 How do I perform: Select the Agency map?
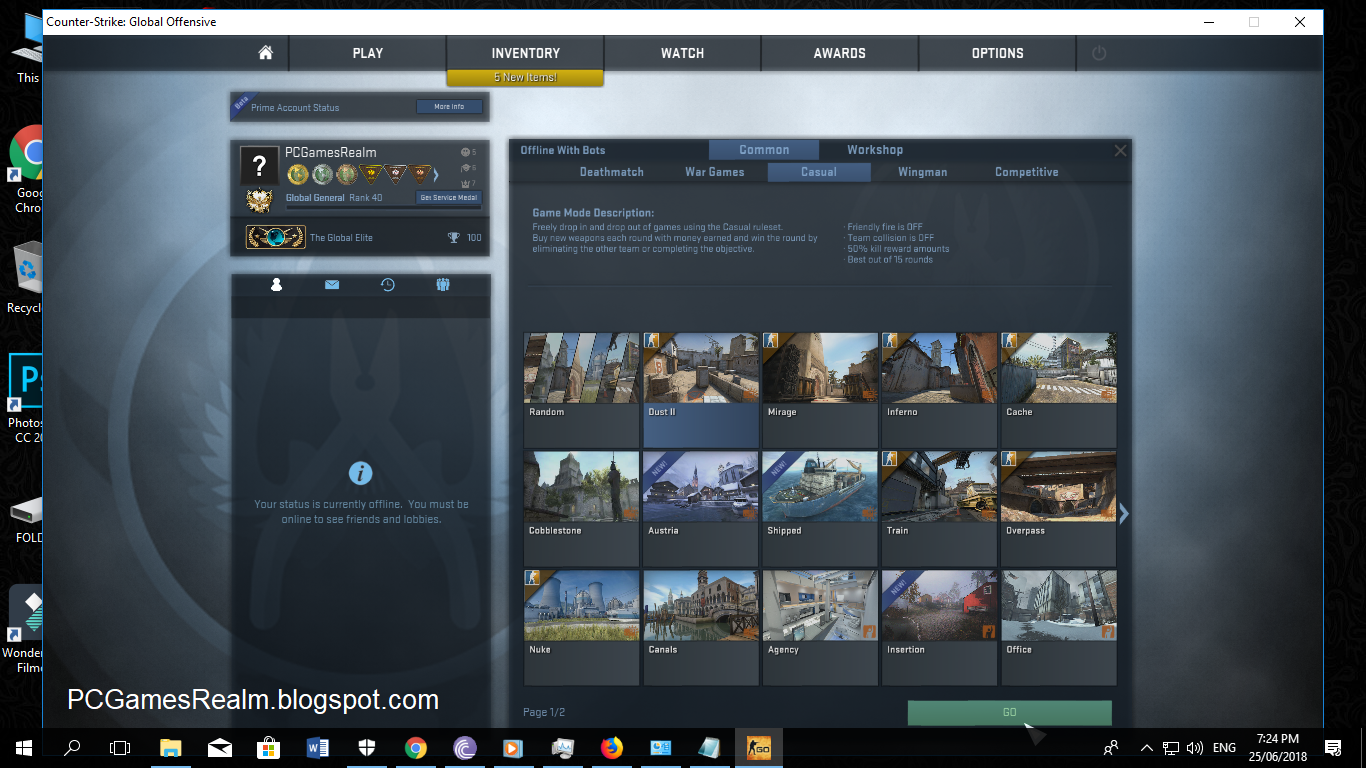pos(820,628)
